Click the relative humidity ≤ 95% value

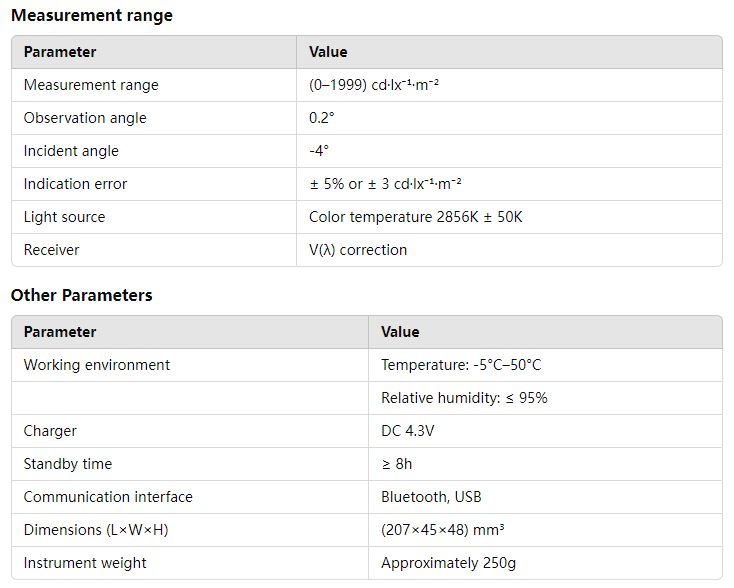click(464, 398)
